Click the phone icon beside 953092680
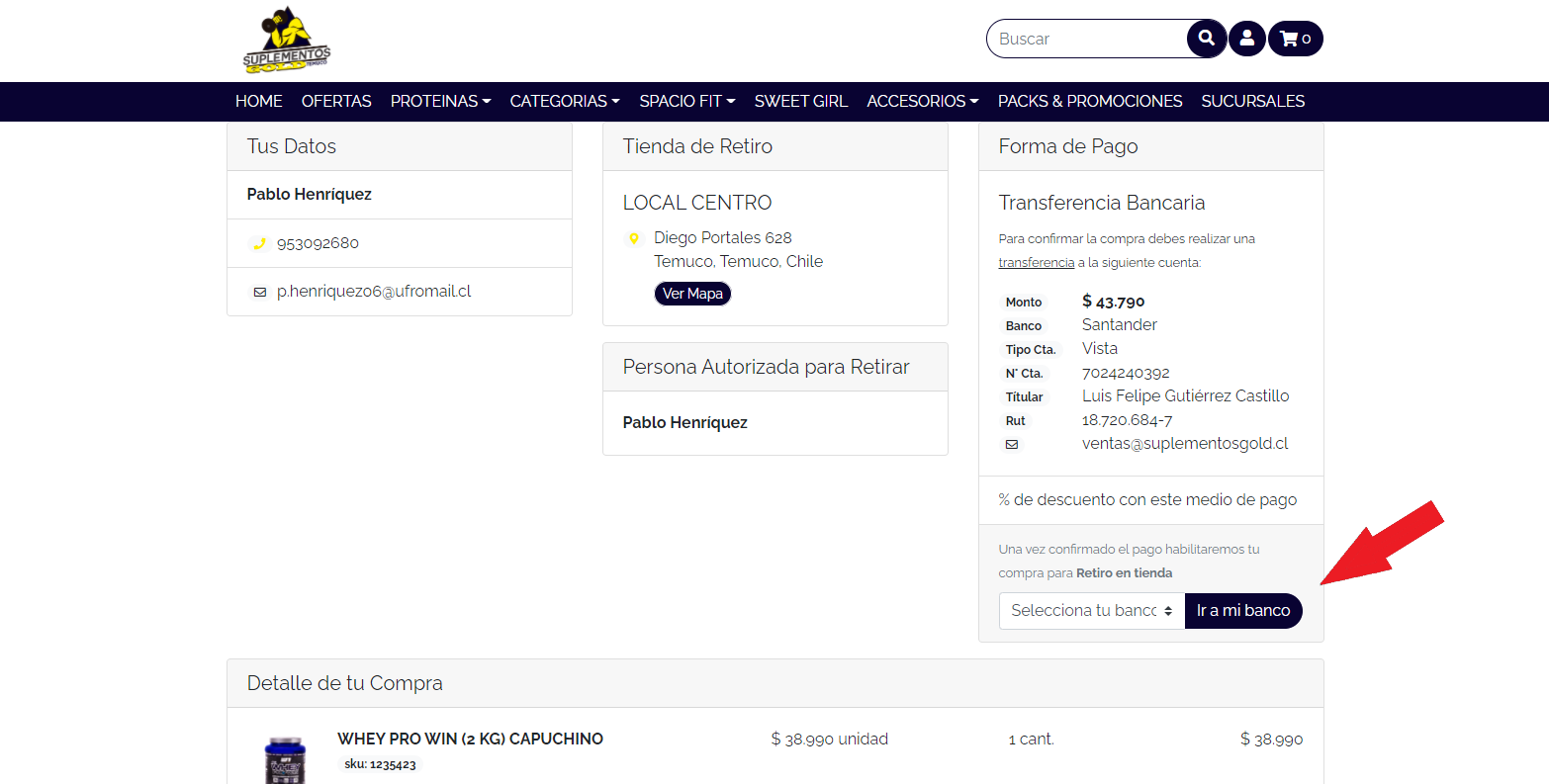The image size is (1549, 784). click(260, 243)
